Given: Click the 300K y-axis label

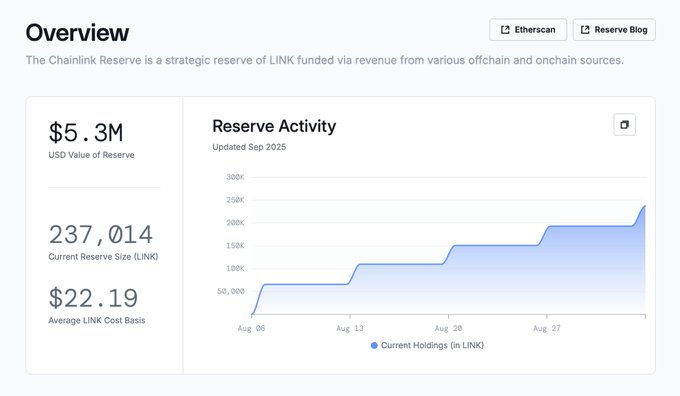Looking at the screenshot, I should (x=235, y=177).
